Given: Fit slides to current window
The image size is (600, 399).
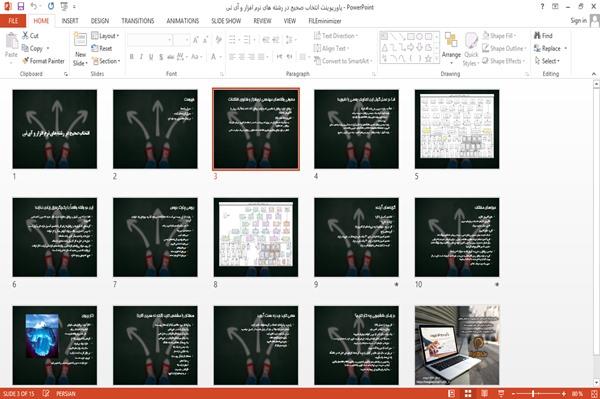Looking at the screenshot, I should pyautogui.click(x=594, y=394).
